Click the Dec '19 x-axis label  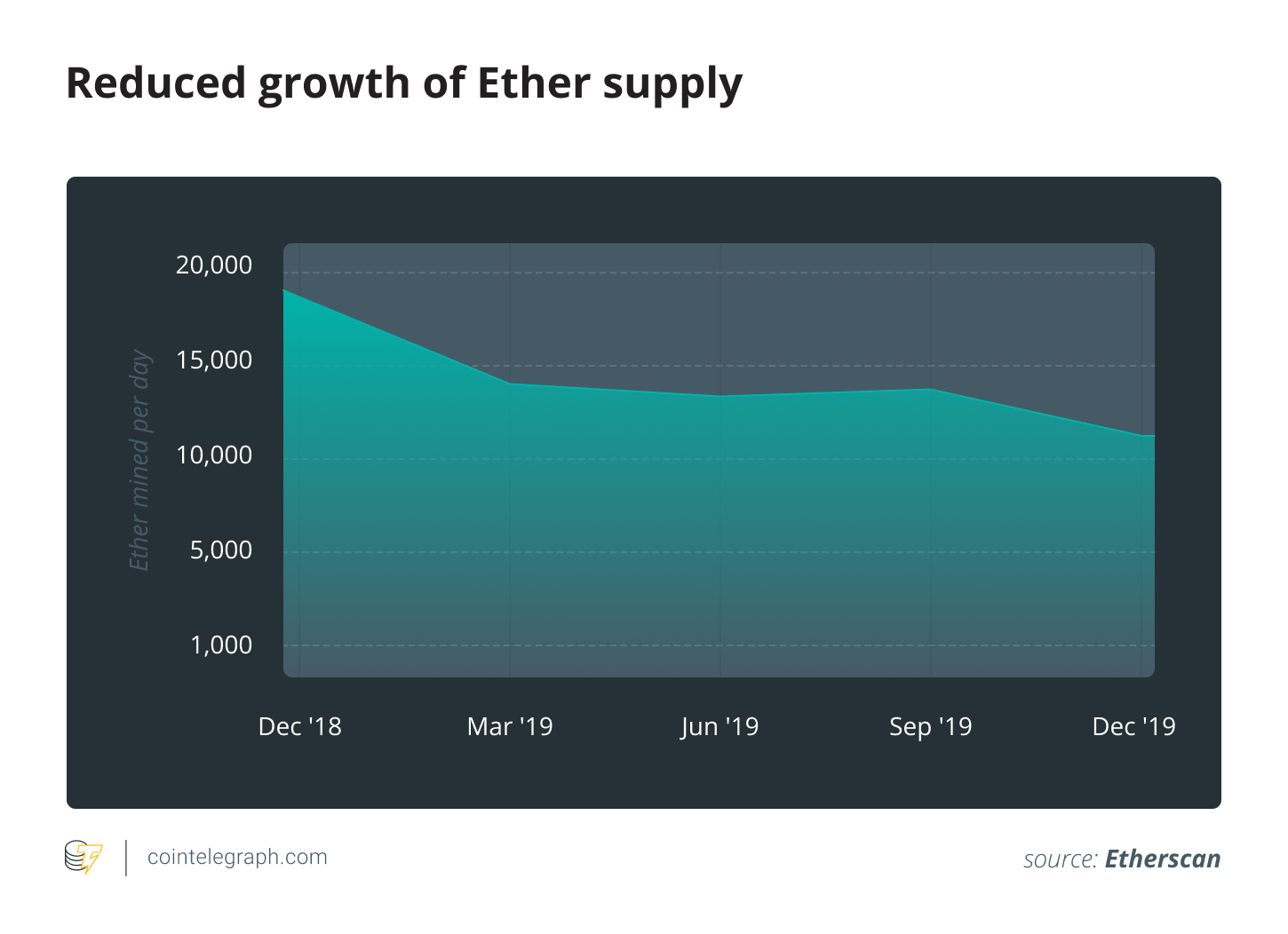point(1133,726)
